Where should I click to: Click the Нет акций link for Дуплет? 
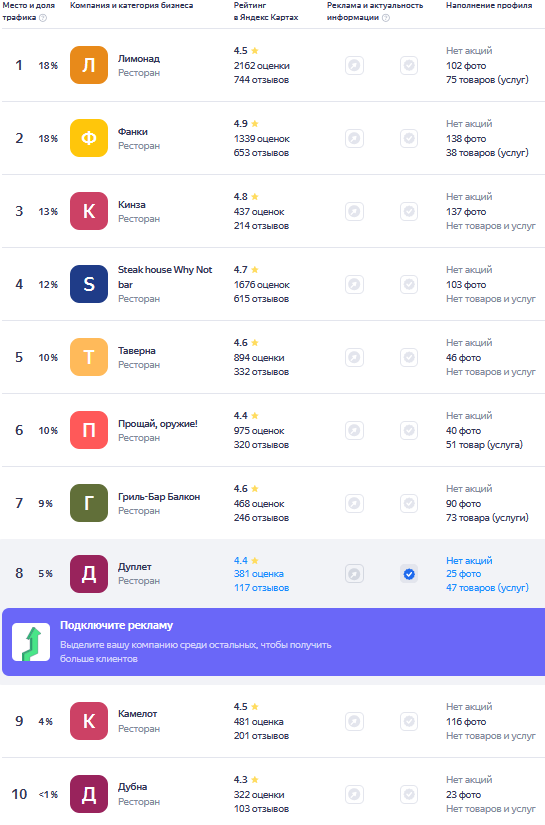(x=469, y=560)
